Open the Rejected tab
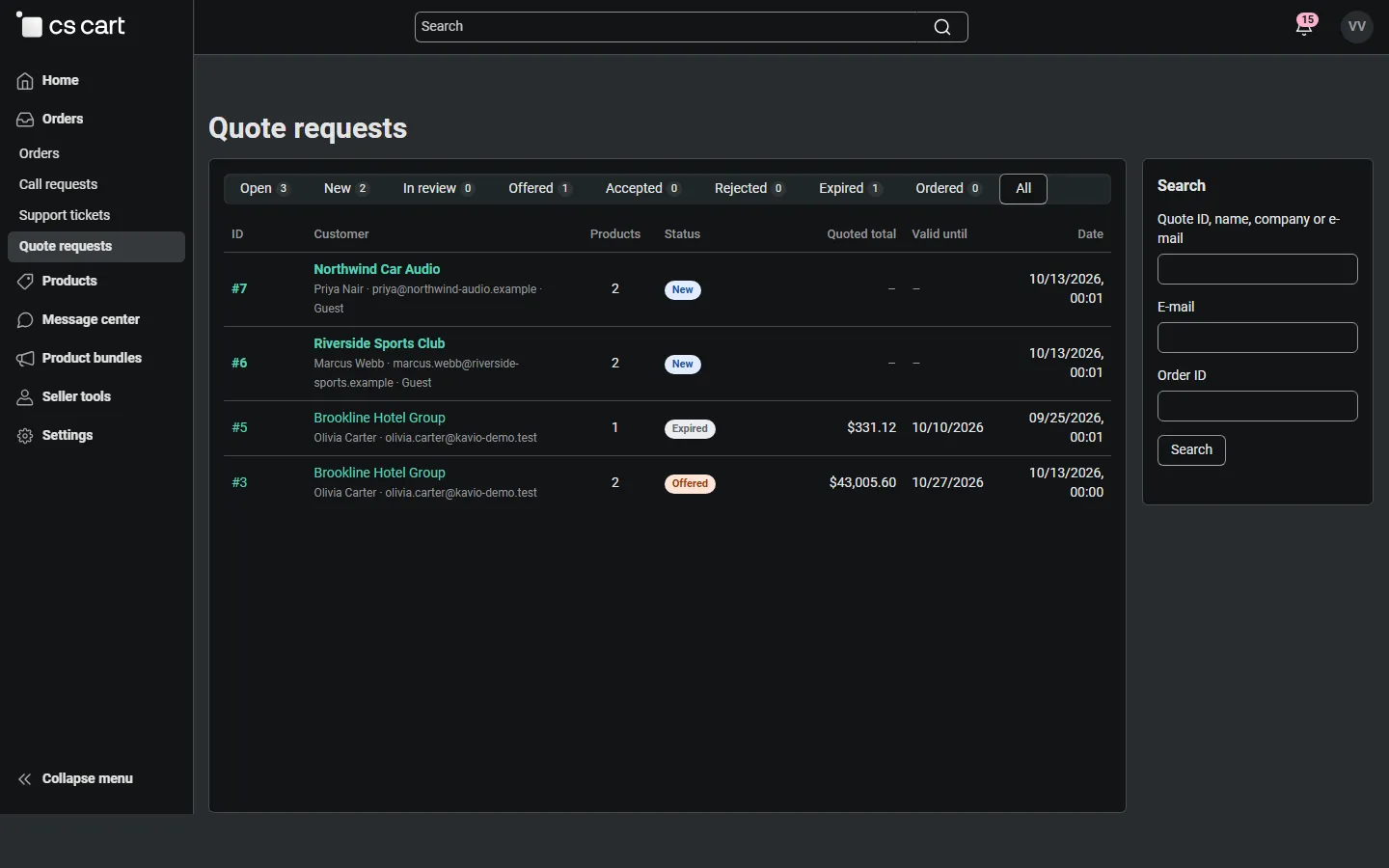Viewport: 1389px width, 868px height. point(749,189)
